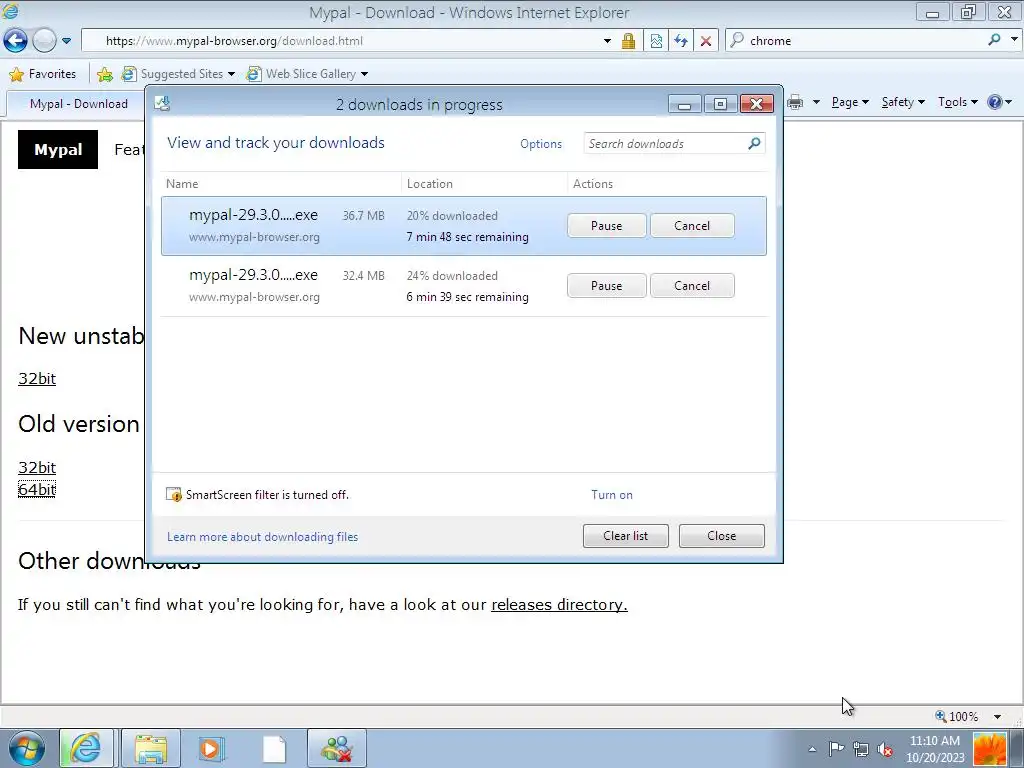Turn on SmartScreen filter
The width and height of the screenshot is (1024, 768).
point(612,495)
